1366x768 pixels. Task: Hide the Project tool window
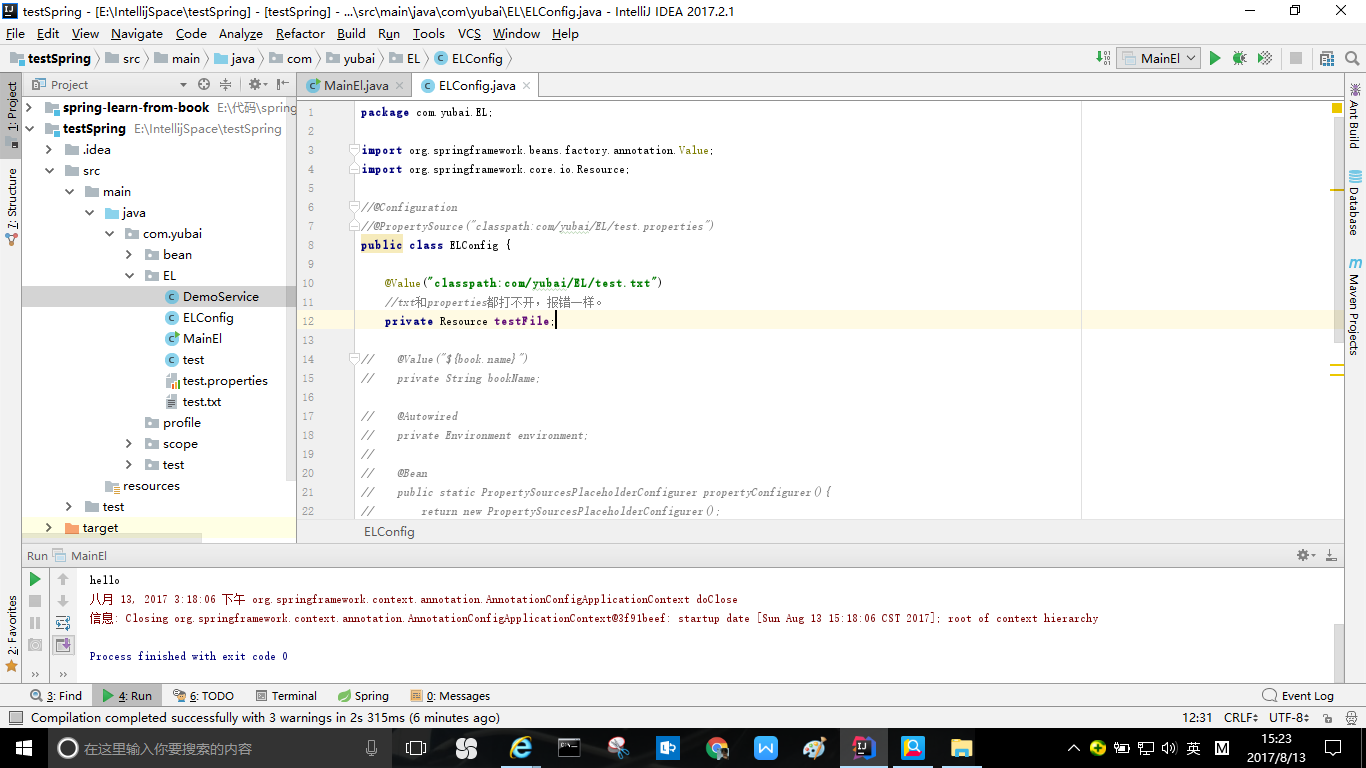283,85
